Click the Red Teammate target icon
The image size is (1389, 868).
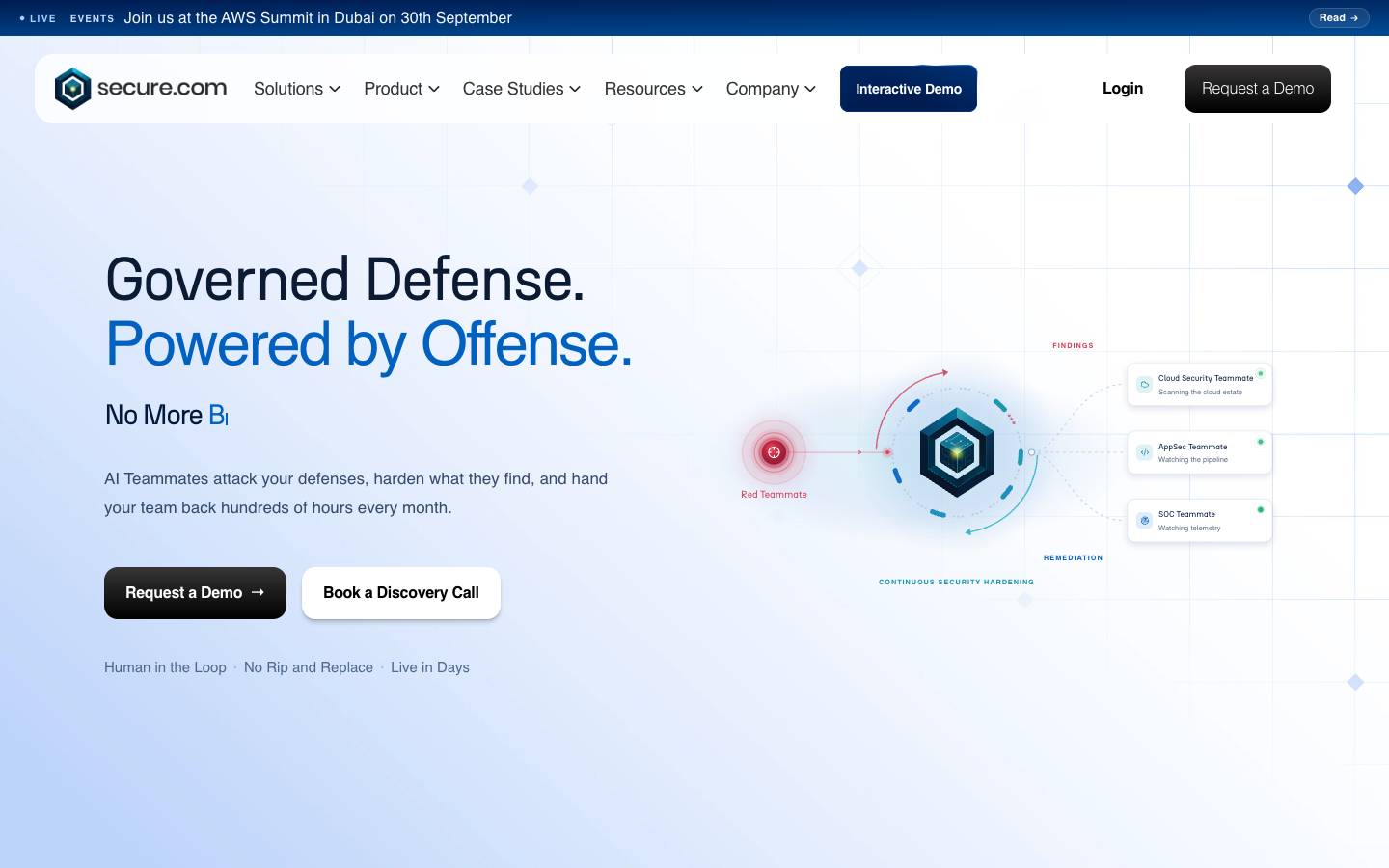point(774,451)
